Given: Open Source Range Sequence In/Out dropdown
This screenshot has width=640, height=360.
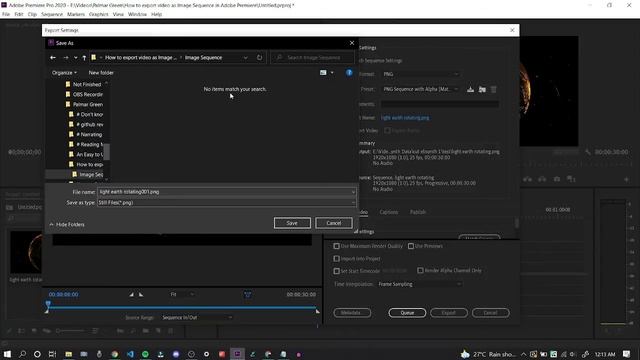Looking at the screenshot, I should (x=197, y=318).
